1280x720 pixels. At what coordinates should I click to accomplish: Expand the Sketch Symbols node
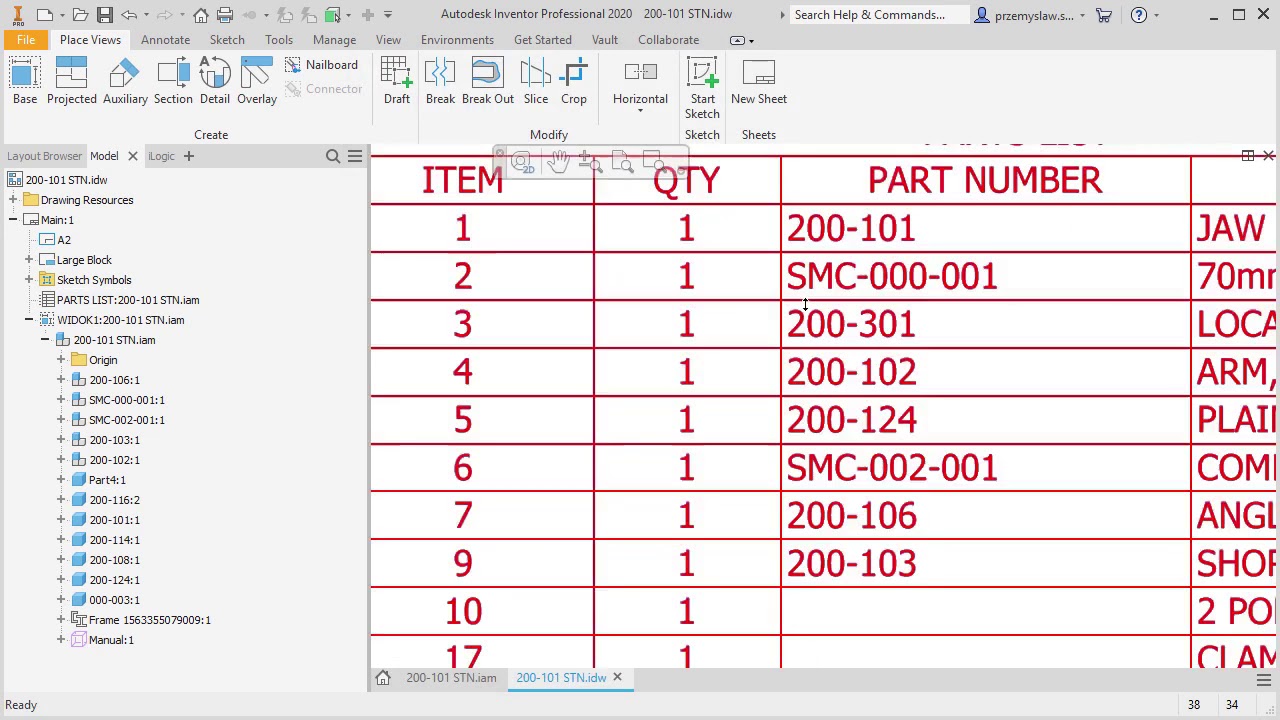point(29,280)
